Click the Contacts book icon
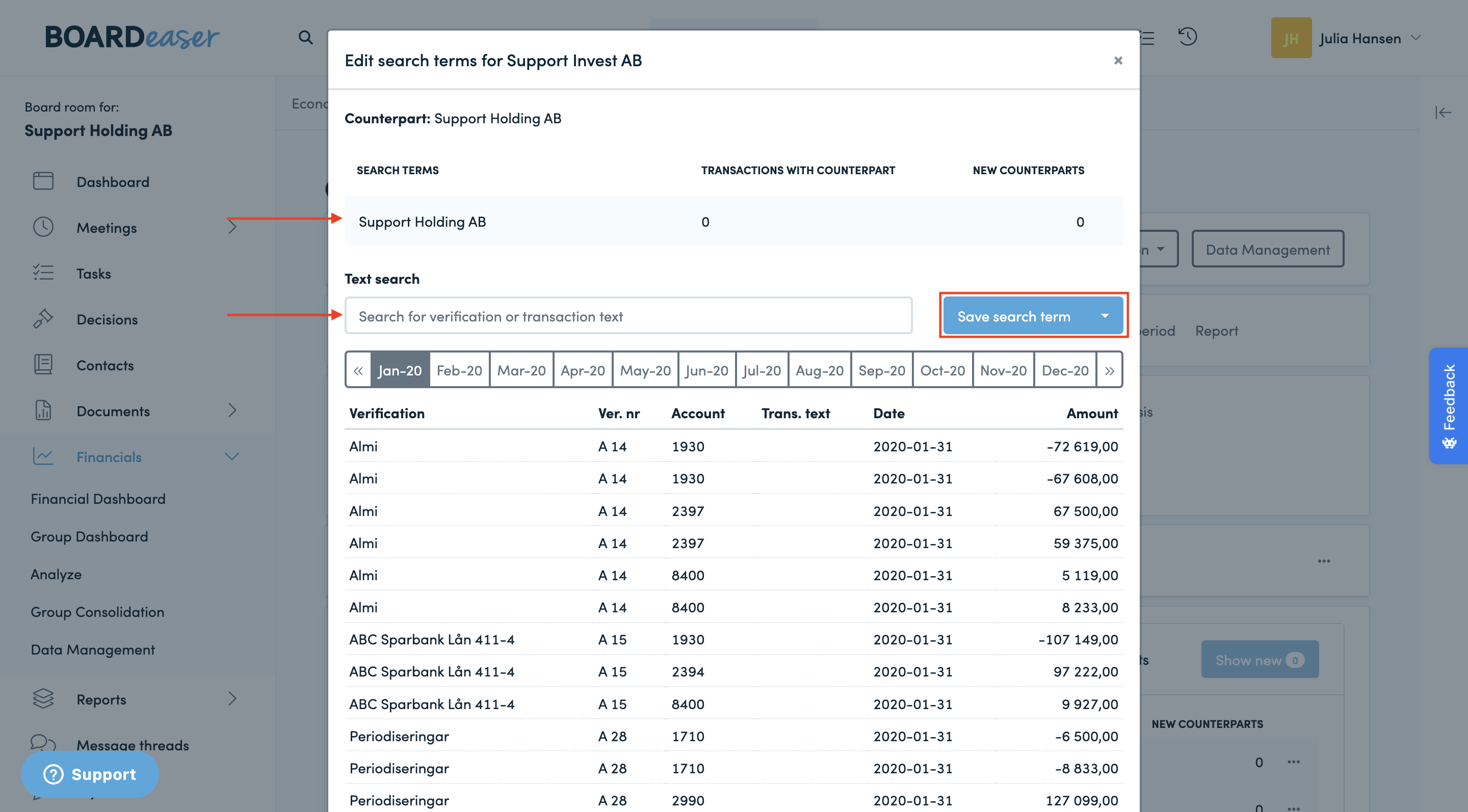 [43, 364]
